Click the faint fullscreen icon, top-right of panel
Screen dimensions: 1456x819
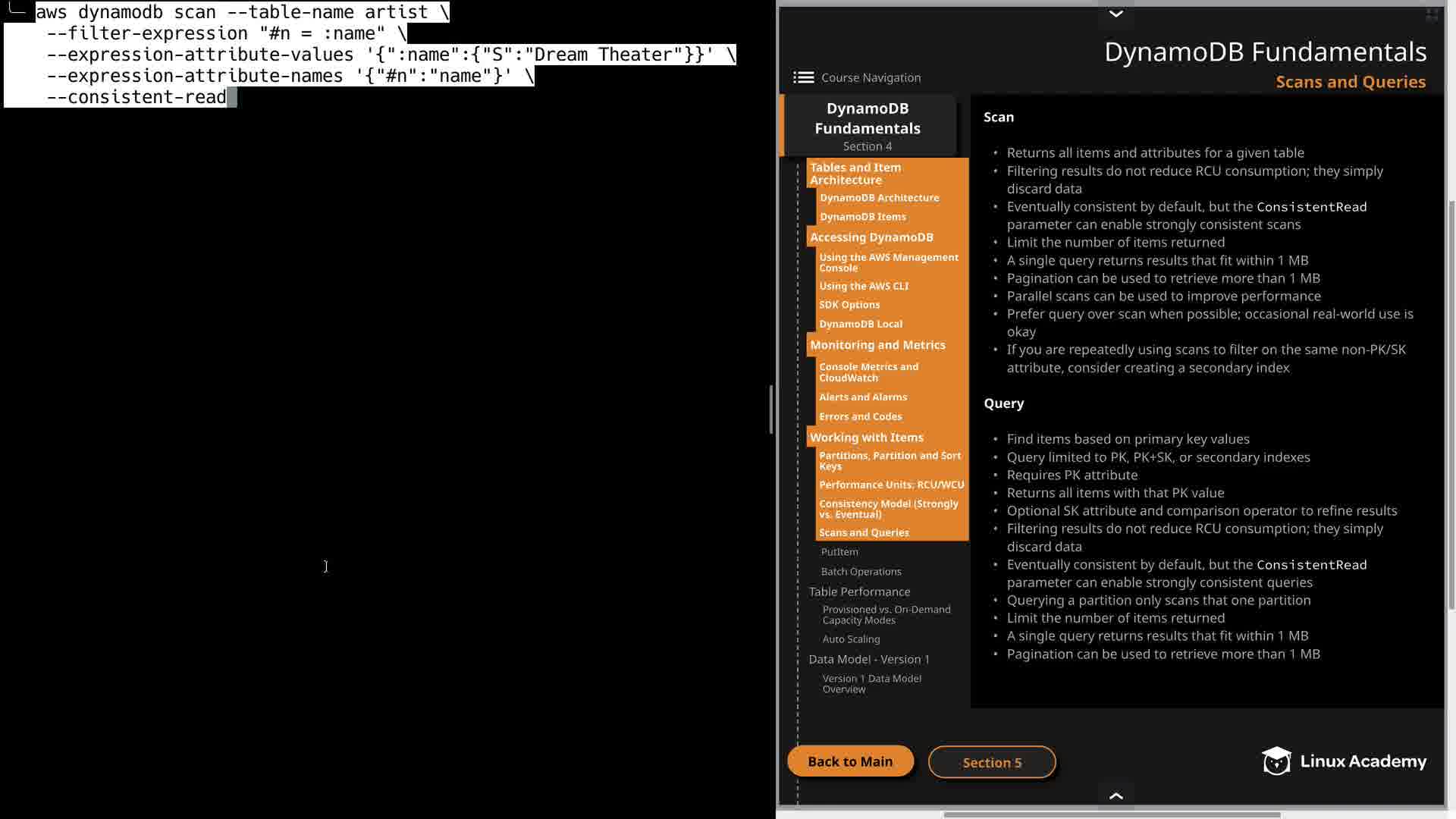coord(1432,14)
